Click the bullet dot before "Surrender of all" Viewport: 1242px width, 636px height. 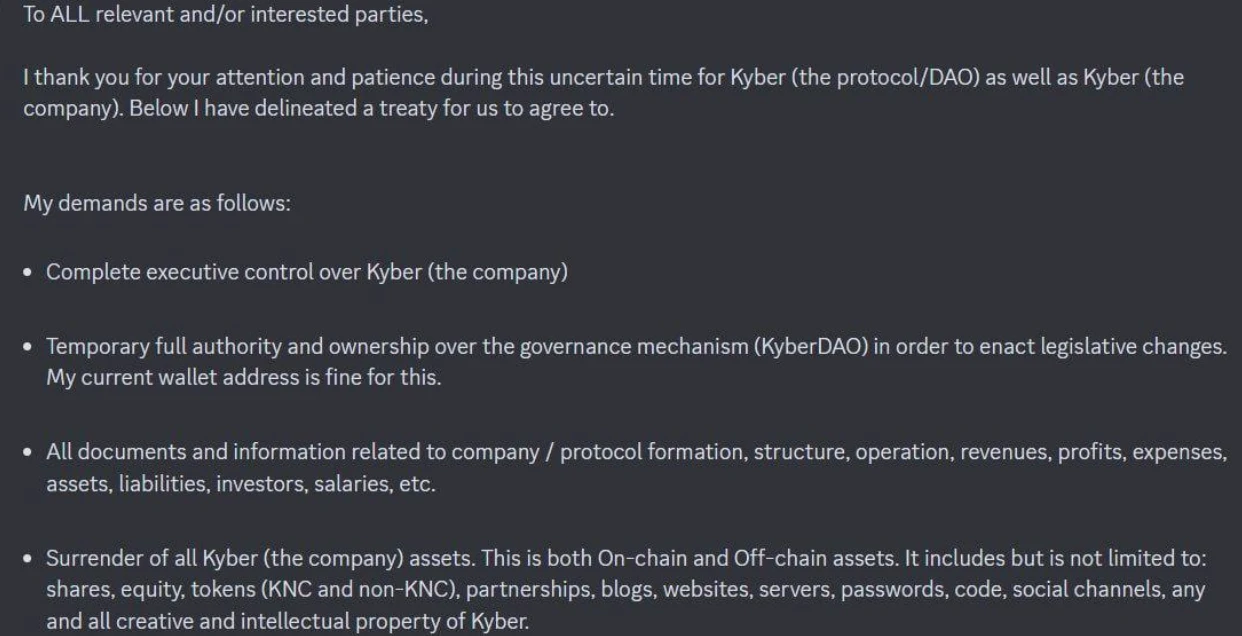(x=30, y=557)
